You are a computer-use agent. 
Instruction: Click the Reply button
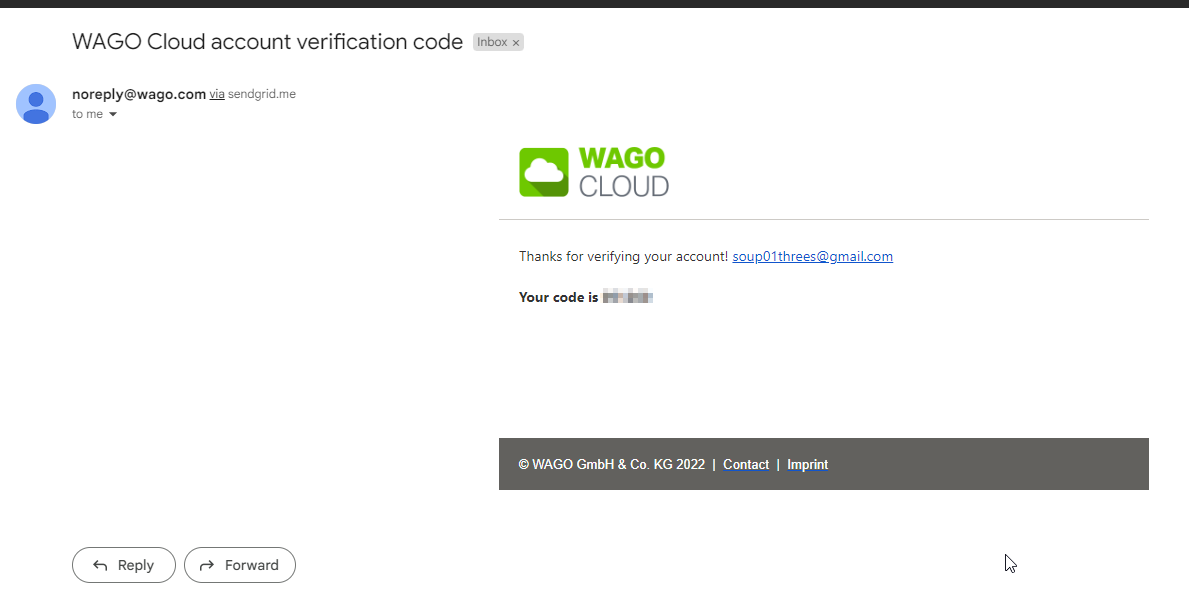point(124,565)
